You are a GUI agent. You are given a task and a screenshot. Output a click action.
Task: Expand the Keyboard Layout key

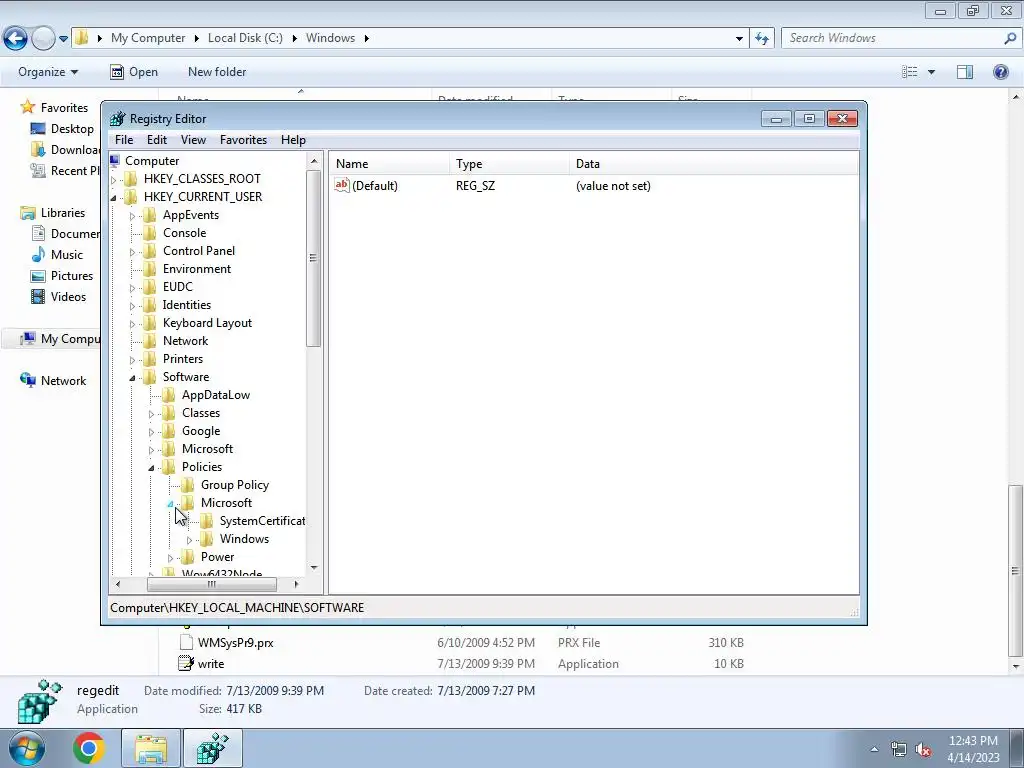pos(133,324)
